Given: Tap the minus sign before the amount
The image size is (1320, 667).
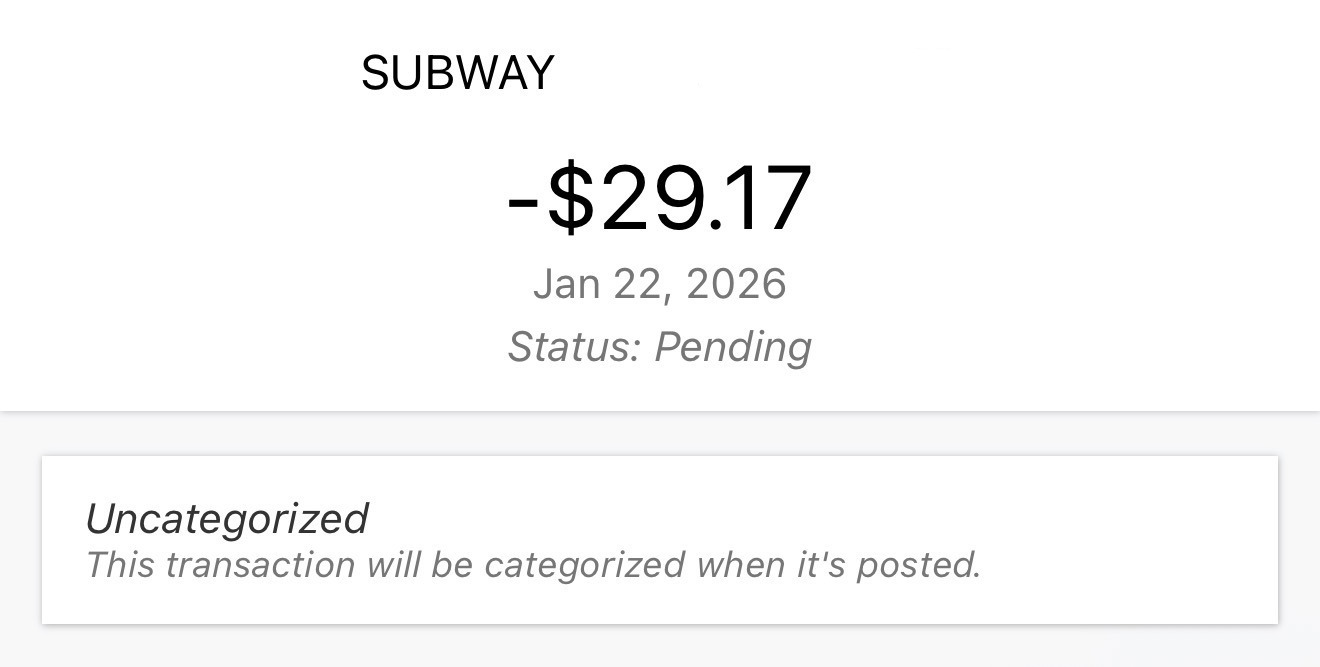Looking at the screenshot, I should (x=522, y=202).
